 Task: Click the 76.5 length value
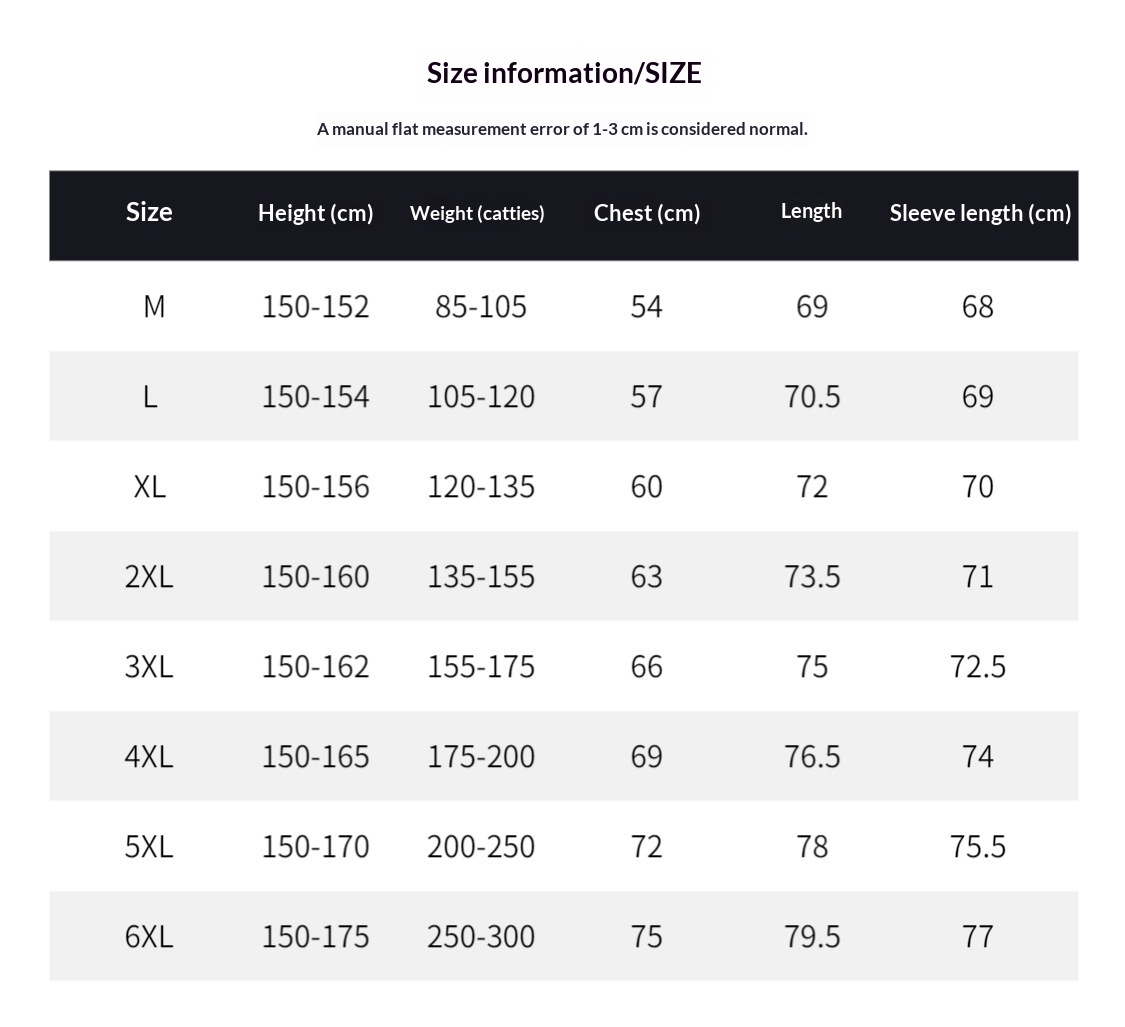click(x=812, y=757)
